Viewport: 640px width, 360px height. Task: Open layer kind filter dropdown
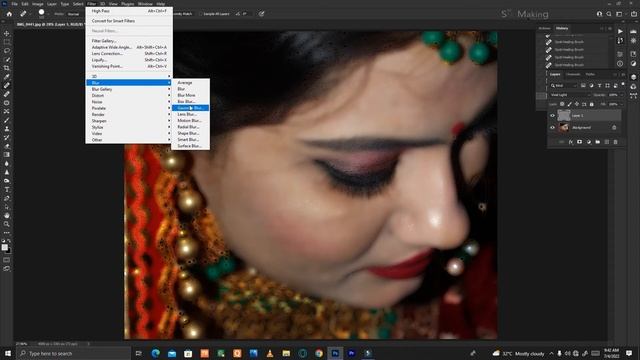click(x=563, y=85)
